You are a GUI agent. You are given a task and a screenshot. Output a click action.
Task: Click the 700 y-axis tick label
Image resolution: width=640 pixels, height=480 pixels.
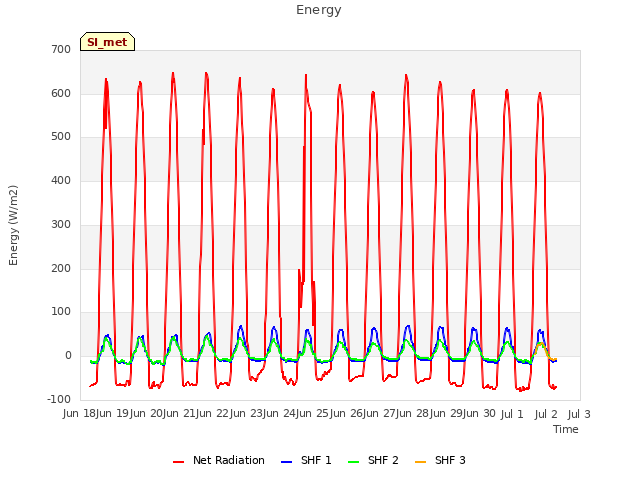coord(61,50)
